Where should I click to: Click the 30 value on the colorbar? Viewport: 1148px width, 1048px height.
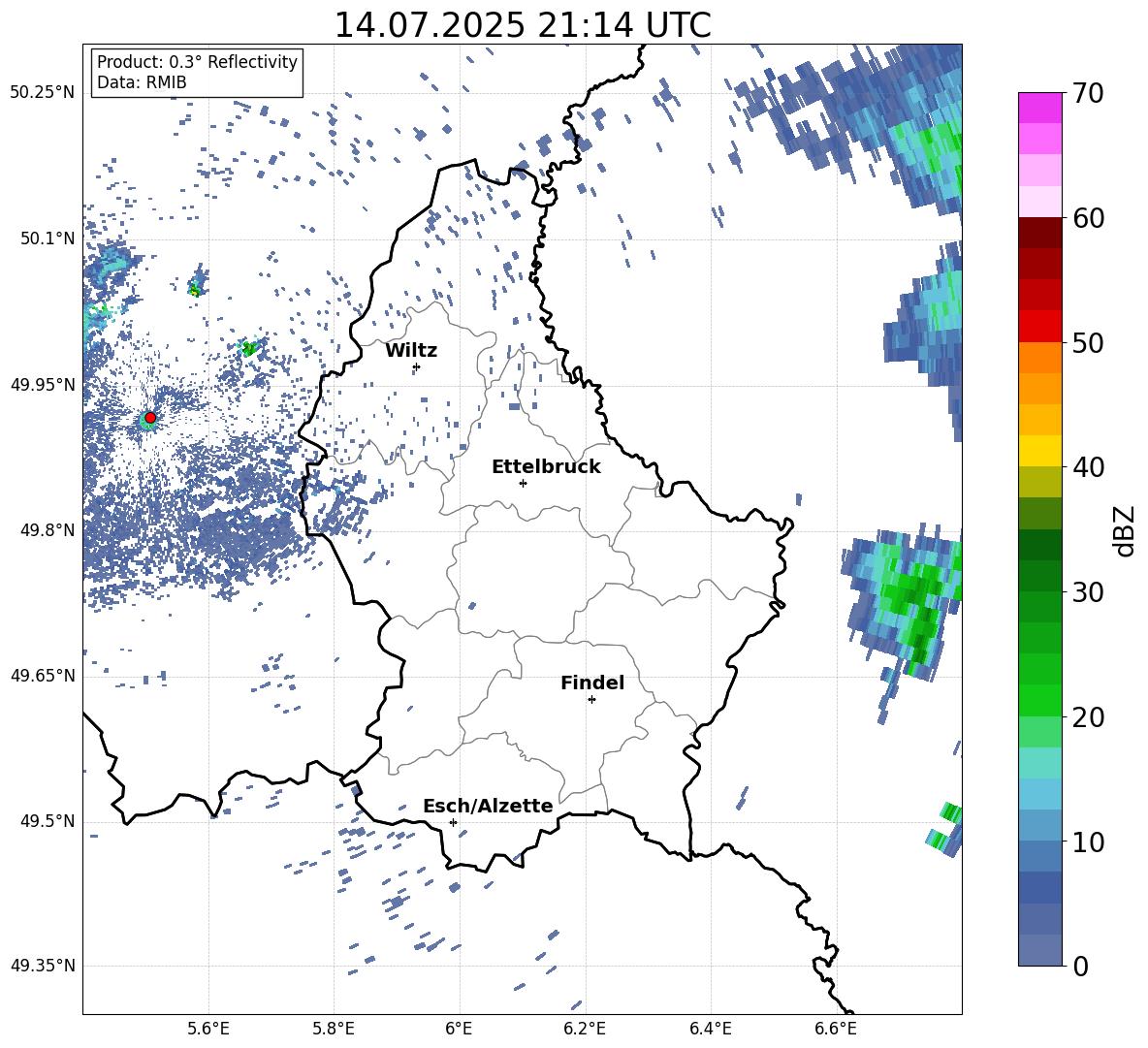[x=1088, y=592]
